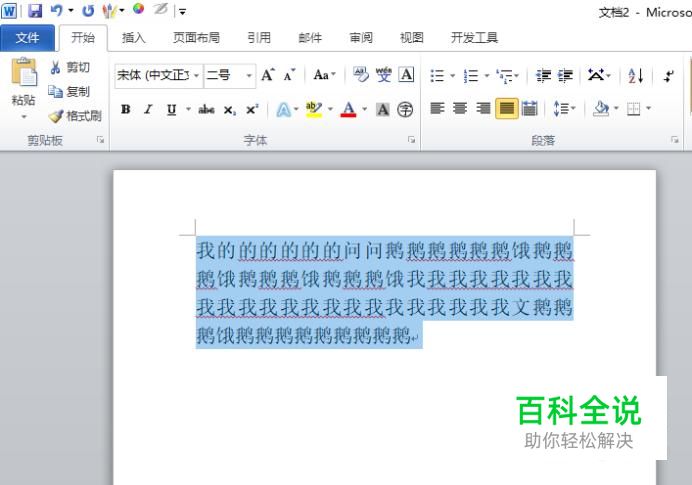
Task: Open the 文件 File tab
Action: coord(27,38)
